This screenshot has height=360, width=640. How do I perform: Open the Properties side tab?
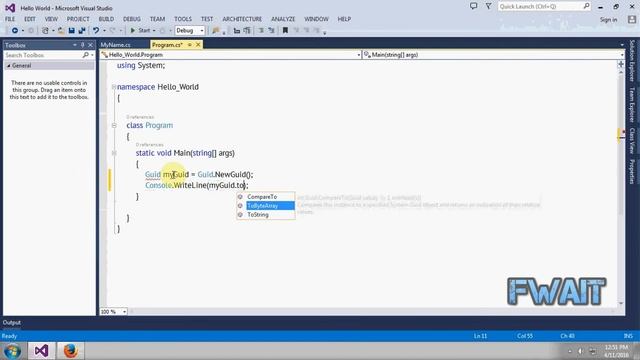632,172
